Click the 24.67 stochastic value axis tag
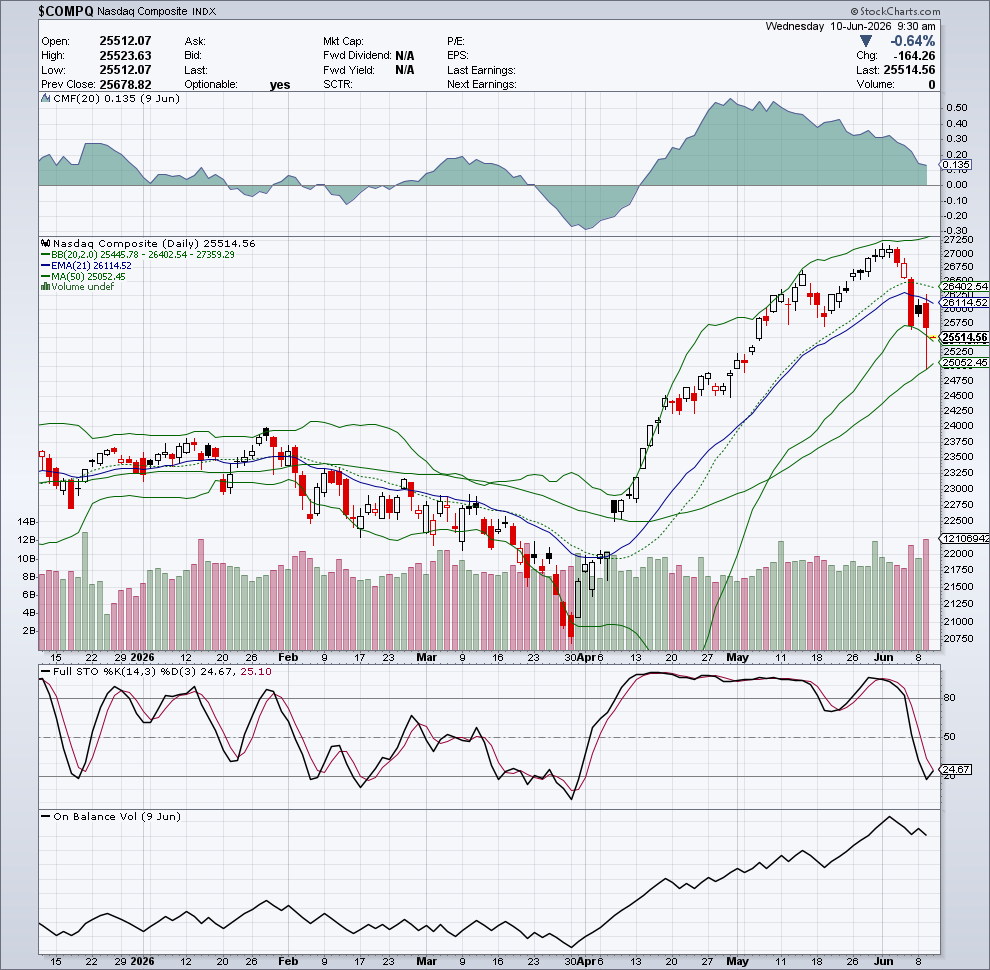The height and width of the screenshot is (970, 990). coord(956,769)
